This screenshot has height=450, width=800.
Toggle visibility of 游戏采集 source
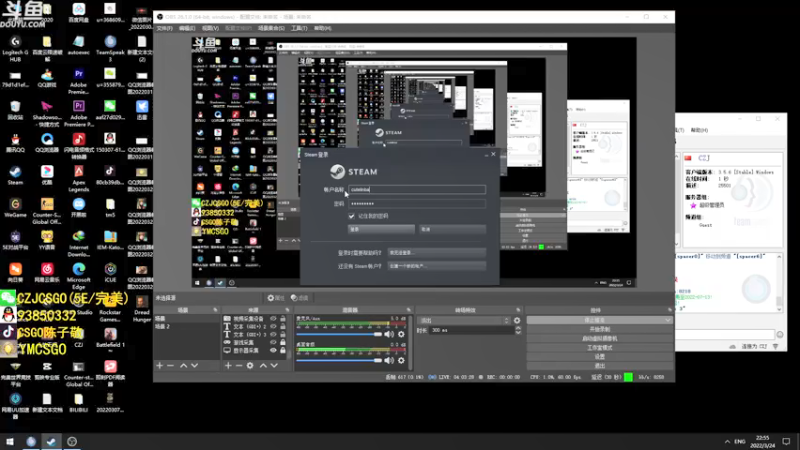click(x=273, y=342)
